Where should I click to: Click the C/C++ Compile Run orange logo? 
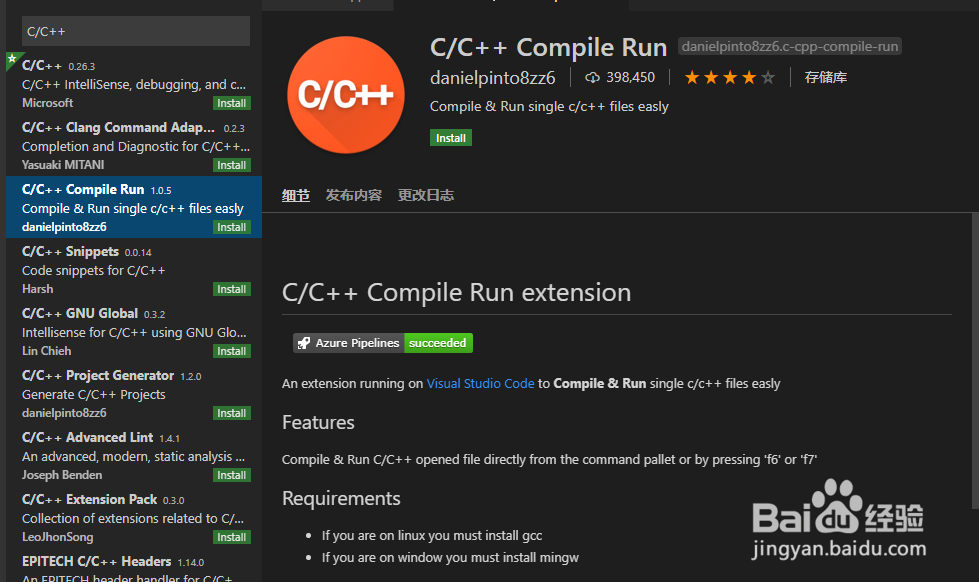pyautogui.click(x=345, y=95)
